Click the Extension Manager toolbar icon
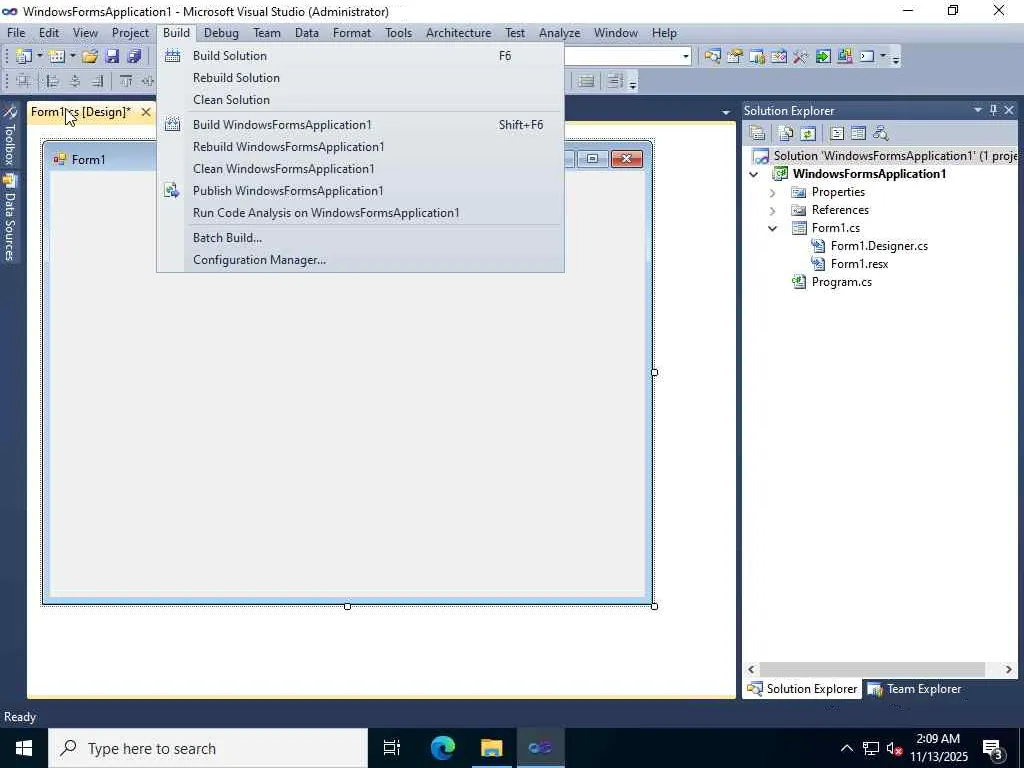 [845, 57]
